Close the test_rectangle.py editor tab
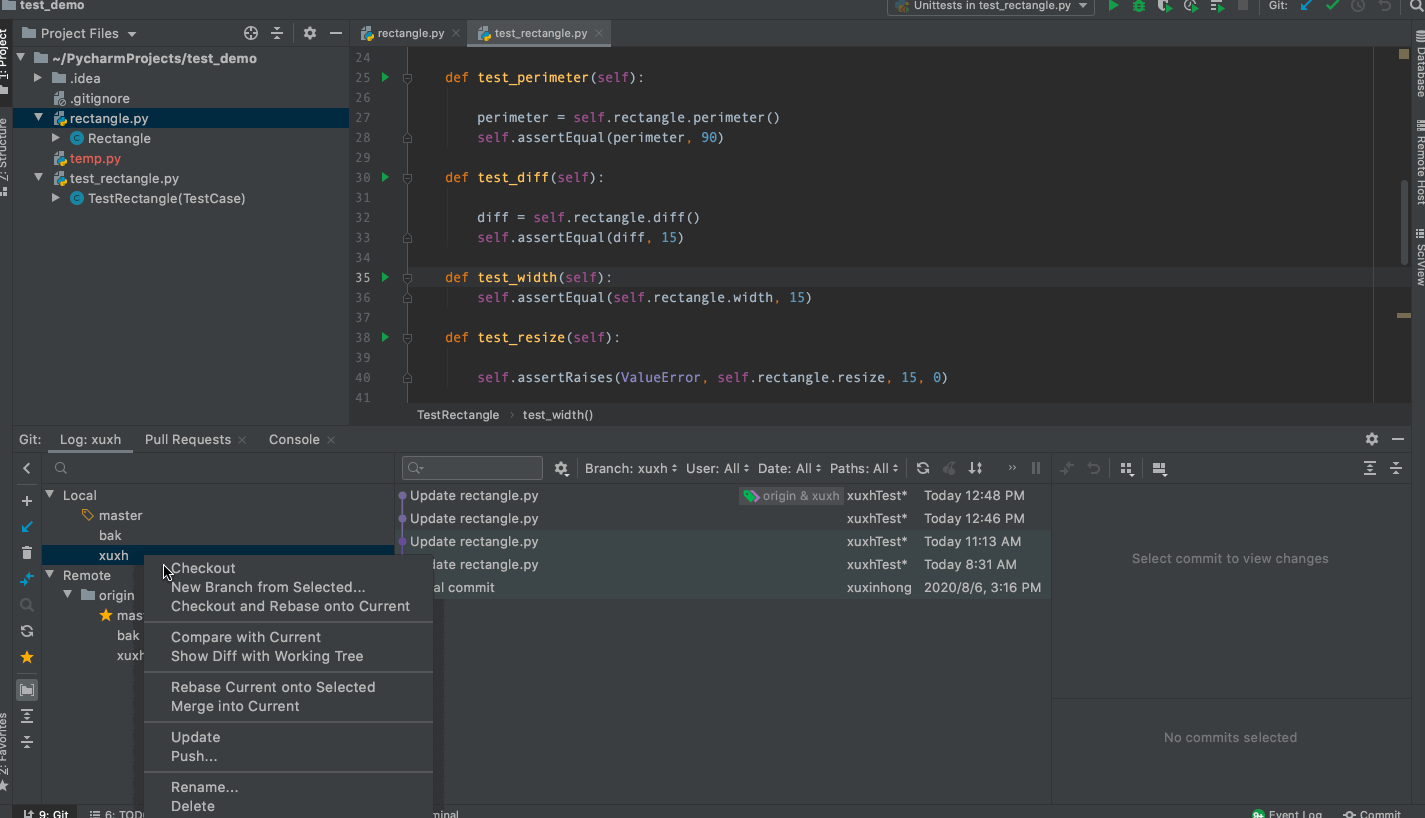1425x818 pixels. point(601,33)
